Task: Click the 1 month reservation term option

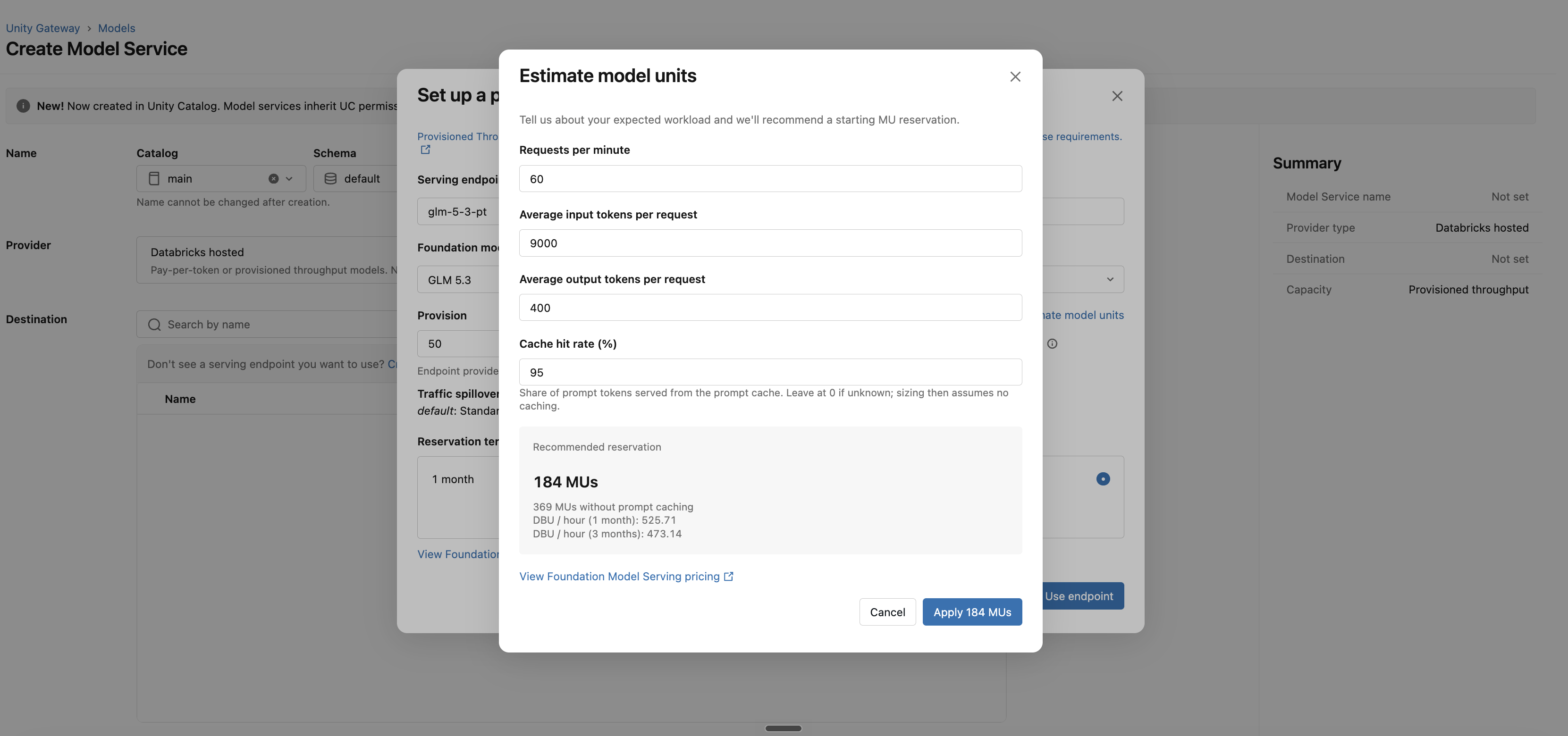Action: [458, 497]
